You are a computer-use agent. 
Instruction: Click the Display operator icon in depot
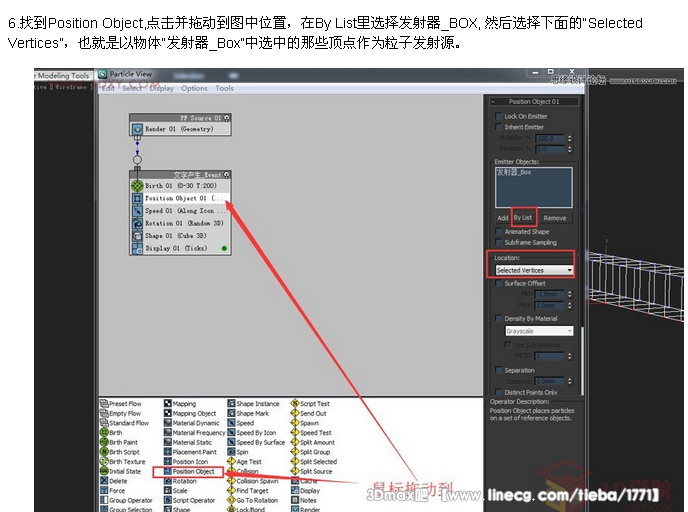(295, 490)
